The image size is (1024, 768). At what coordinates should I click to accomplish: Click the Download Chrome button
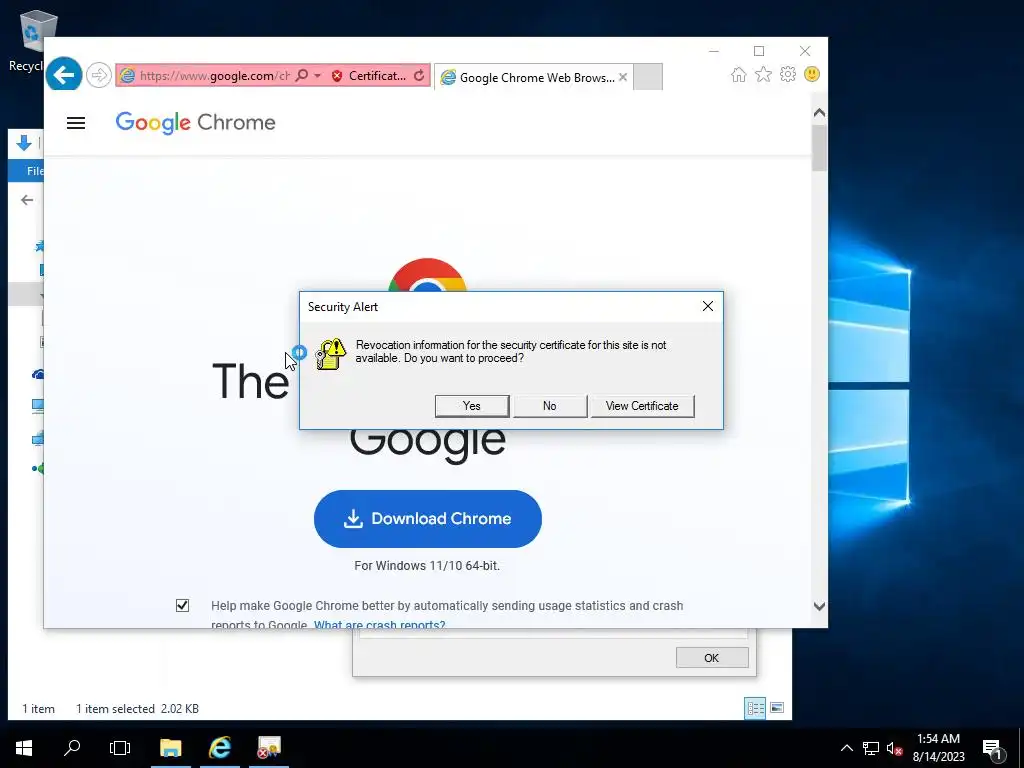click(x=428, y=519)
